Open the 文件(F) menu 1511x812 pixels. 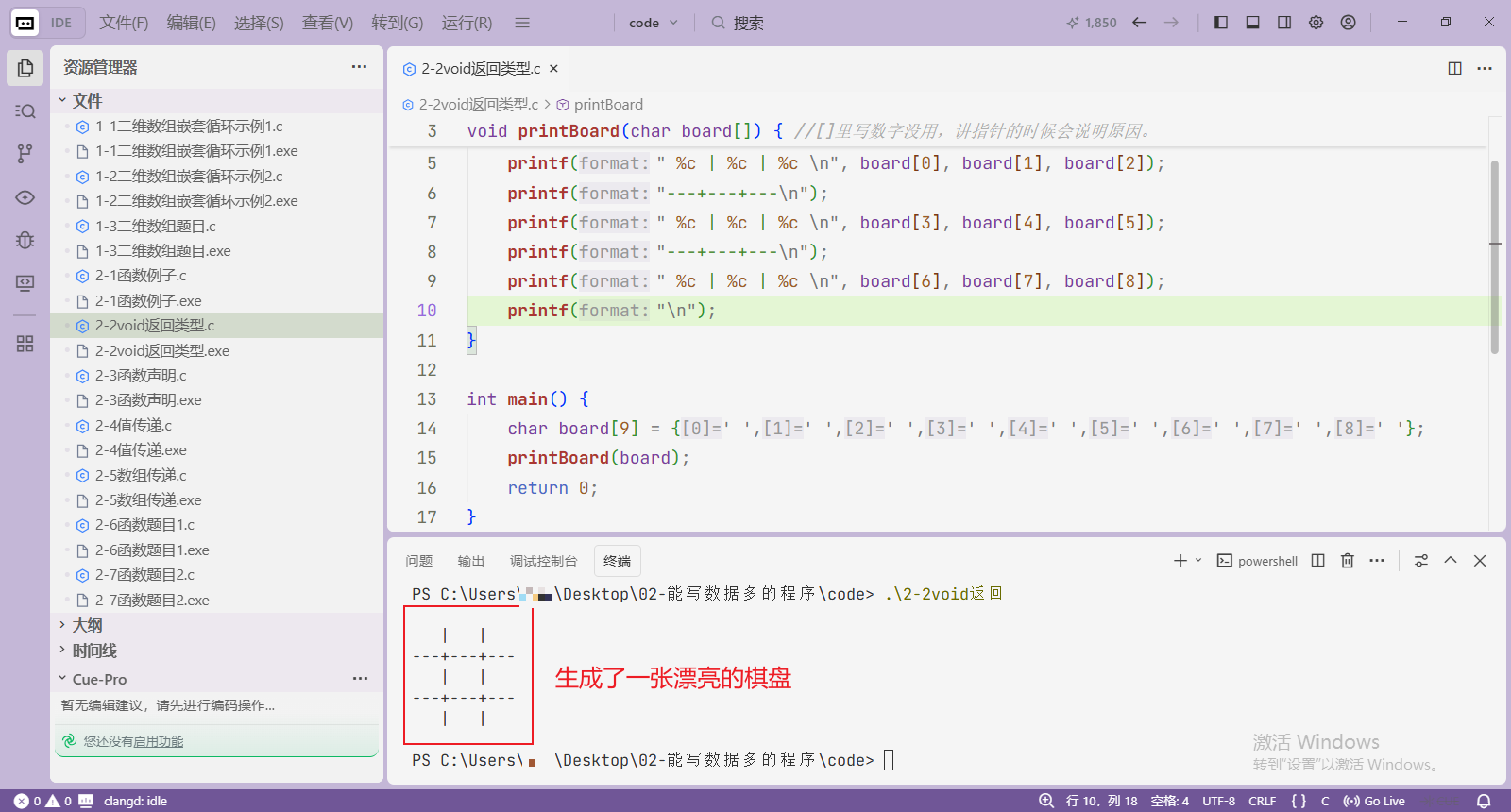[124, 23]
